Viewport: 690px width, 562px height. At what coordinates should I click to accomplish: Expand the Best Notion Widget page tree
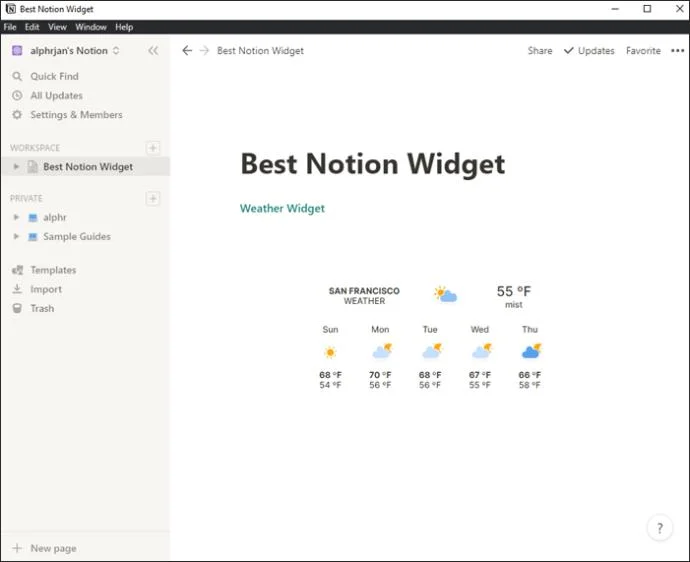[x=16, y=167]
